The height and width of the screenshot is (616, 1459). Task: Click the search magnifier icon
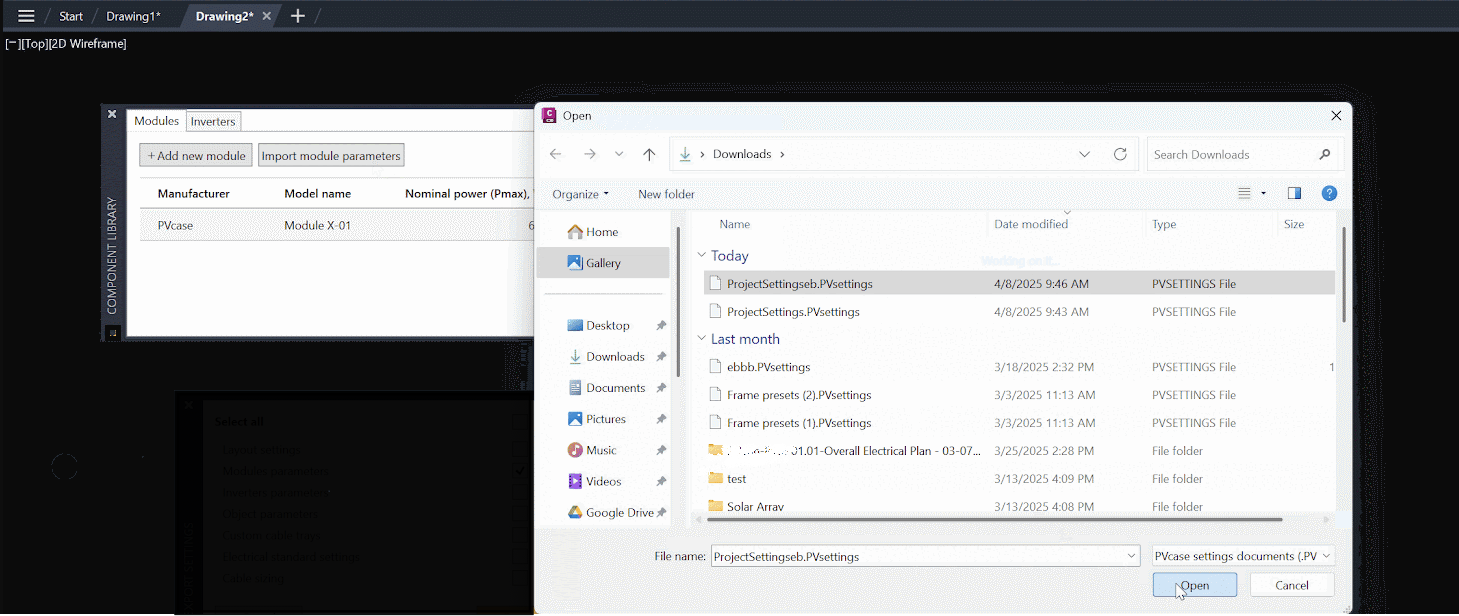[x=1325, y=154]
